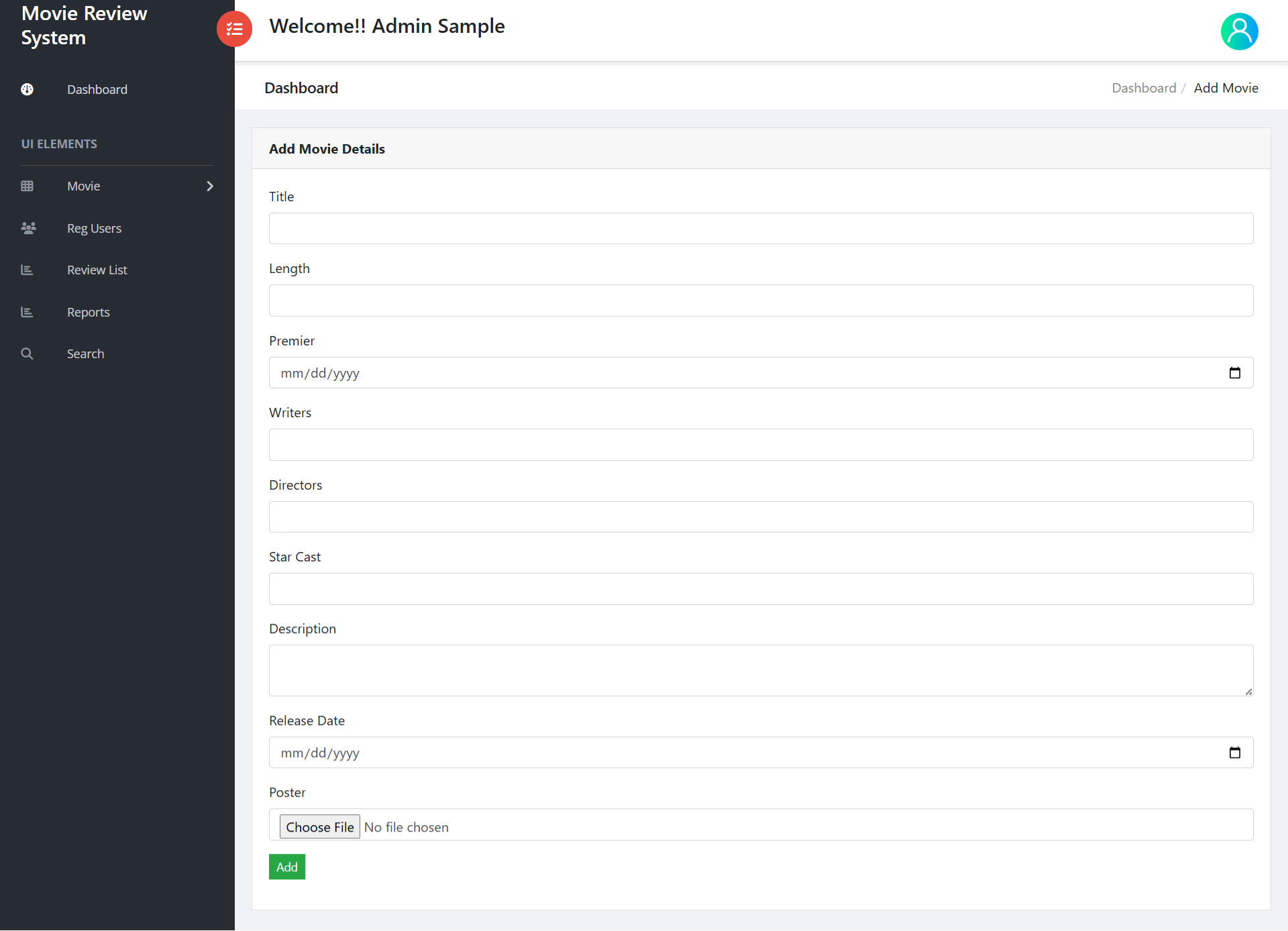Click the 'Add Movie Details' heading

[327, 149]
